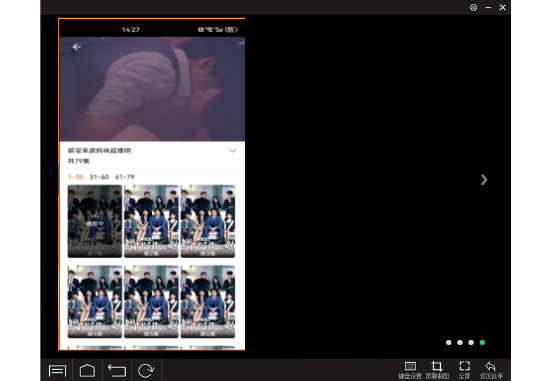Play episode 2 thumbnail
The height and width of the screenshot is (381, 550).
151,221
